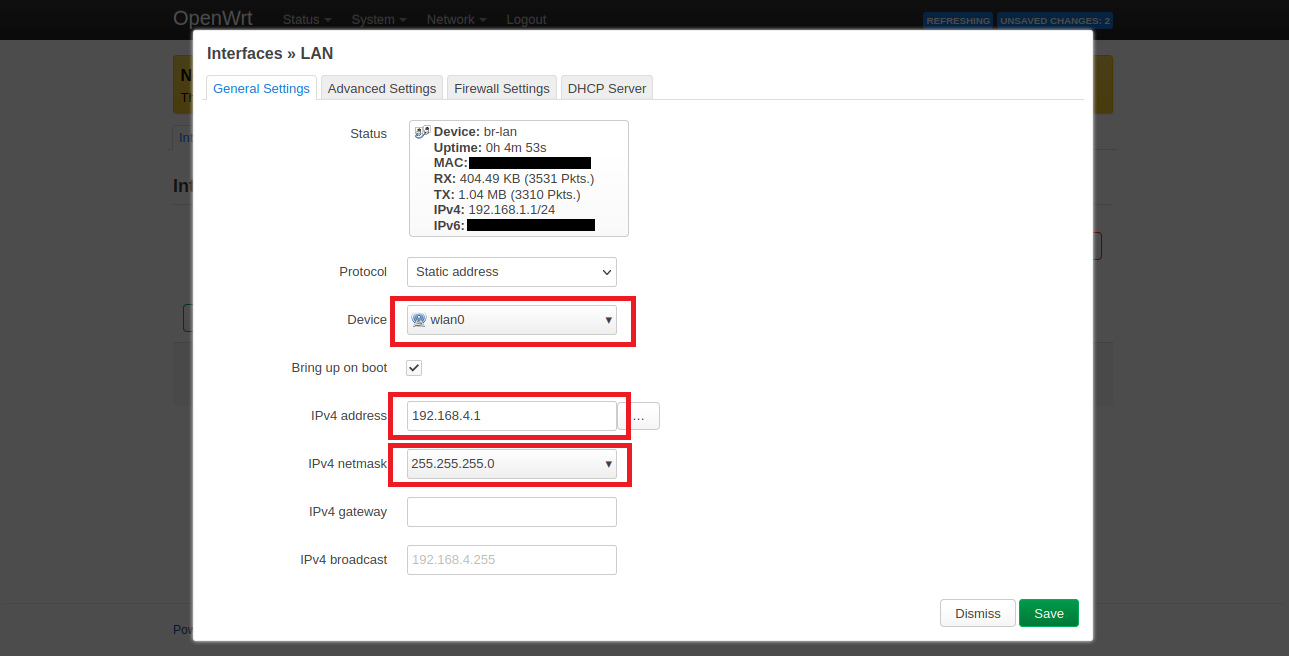The width and height of the screenshot is (1289, 656).
Task: Switch to the DHCP Server tab
Action: pos(607,88)
